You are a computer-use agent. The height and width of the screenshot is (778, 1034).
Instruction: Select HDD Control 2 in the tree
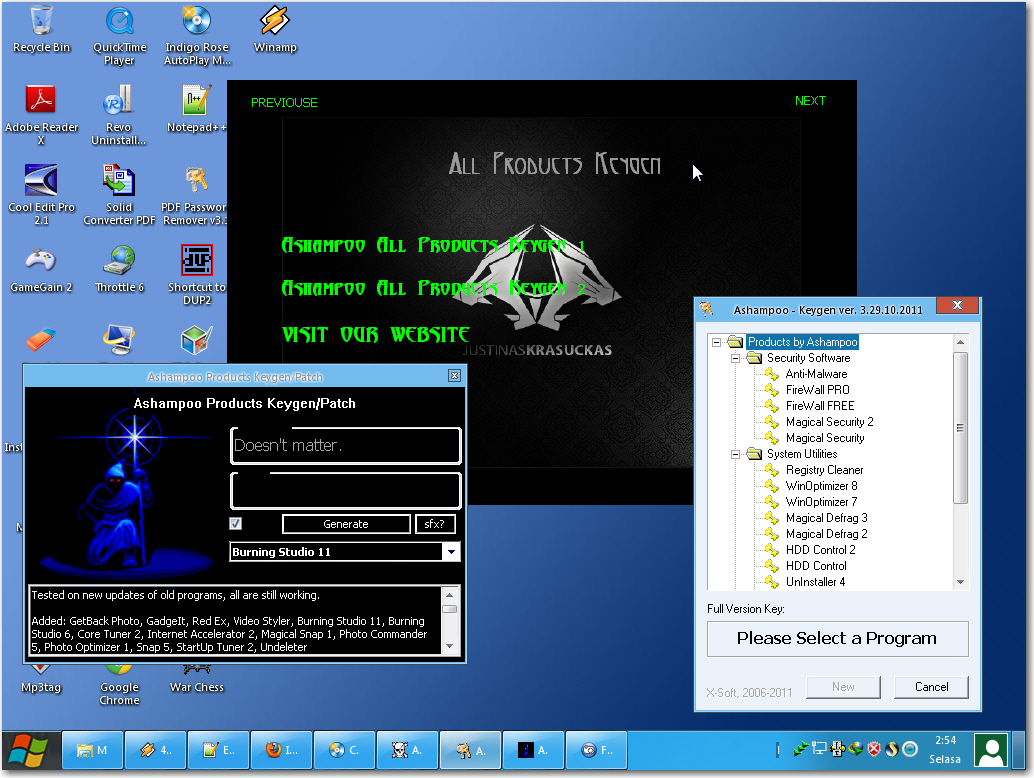tap(820, 550)
